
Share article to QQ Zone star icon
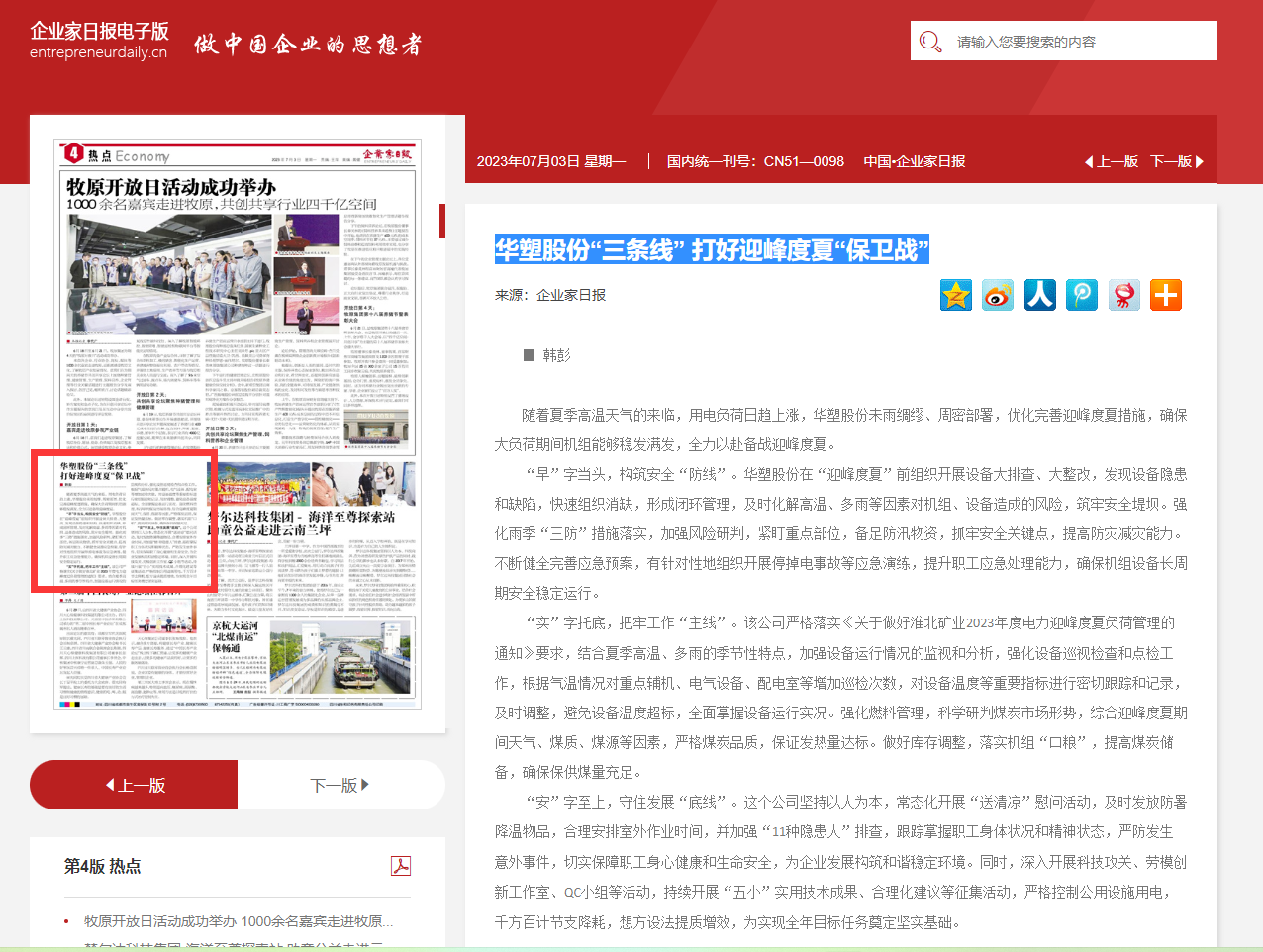point(956,295)
